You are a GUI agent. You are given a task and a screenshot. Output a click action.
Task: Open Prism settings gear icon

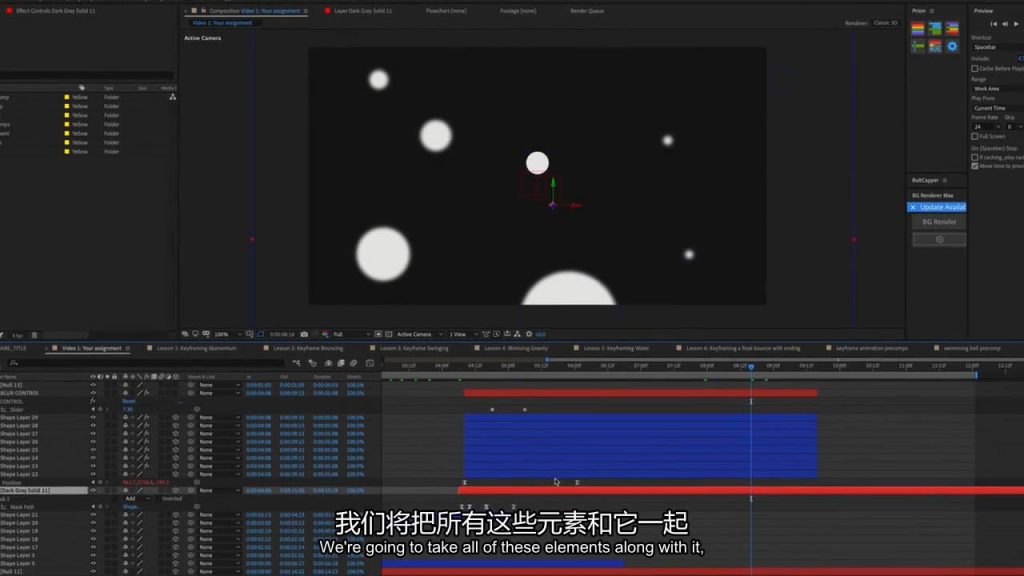coord(952,46)
